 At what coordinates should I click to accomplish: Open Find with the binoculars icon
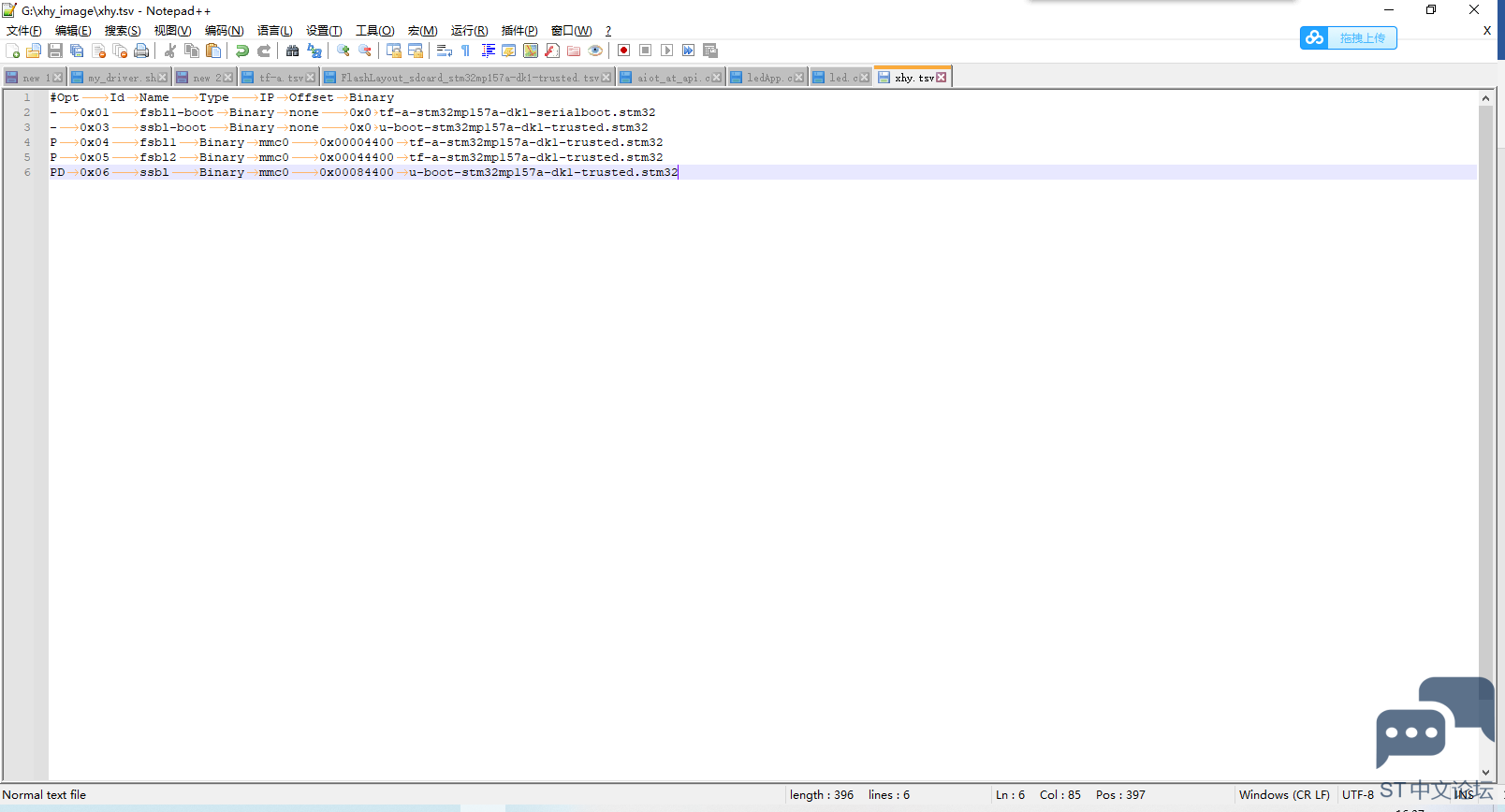tap(293, 51)
